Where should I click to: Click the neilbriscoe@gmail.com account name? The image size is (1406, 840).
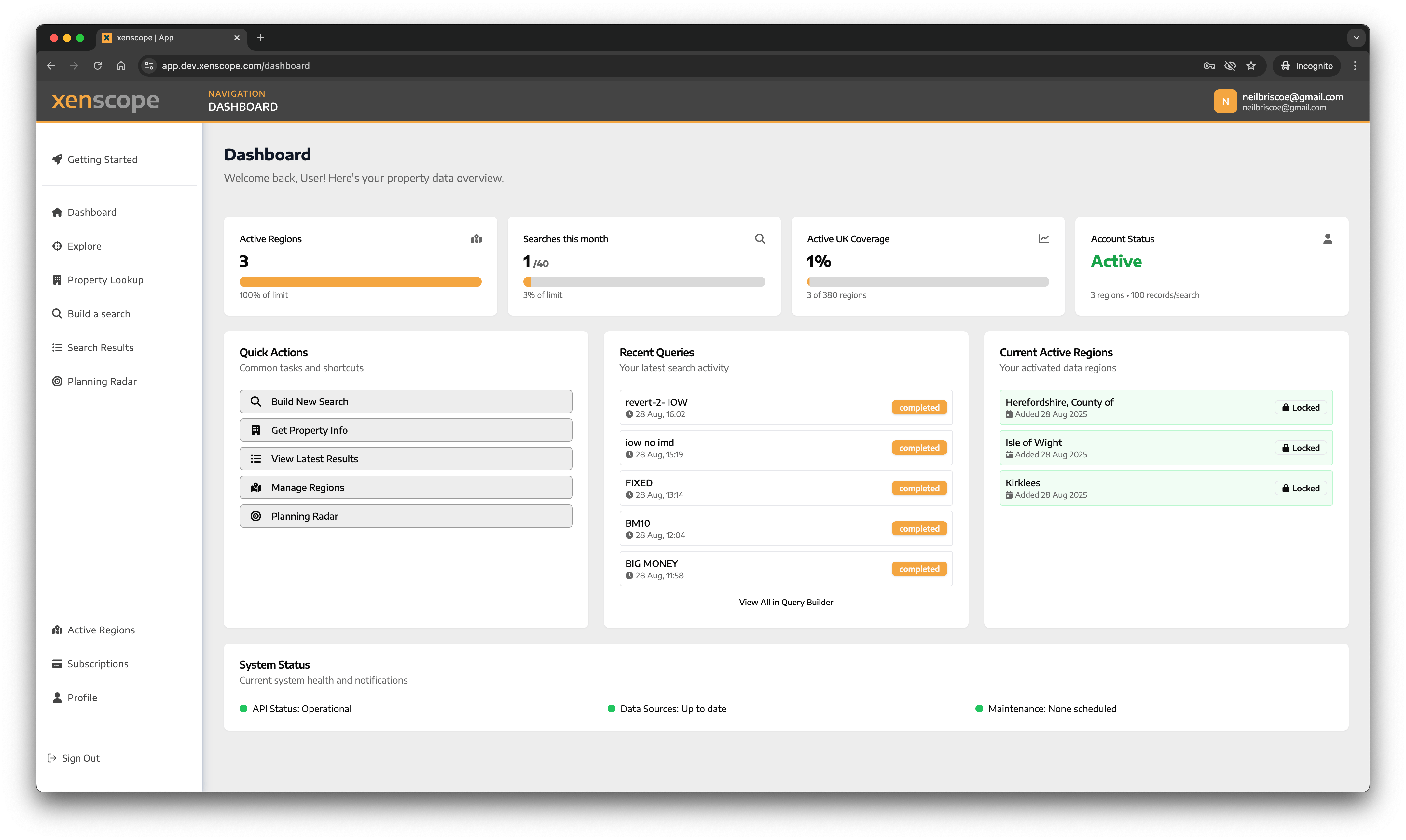(1292, 97)
